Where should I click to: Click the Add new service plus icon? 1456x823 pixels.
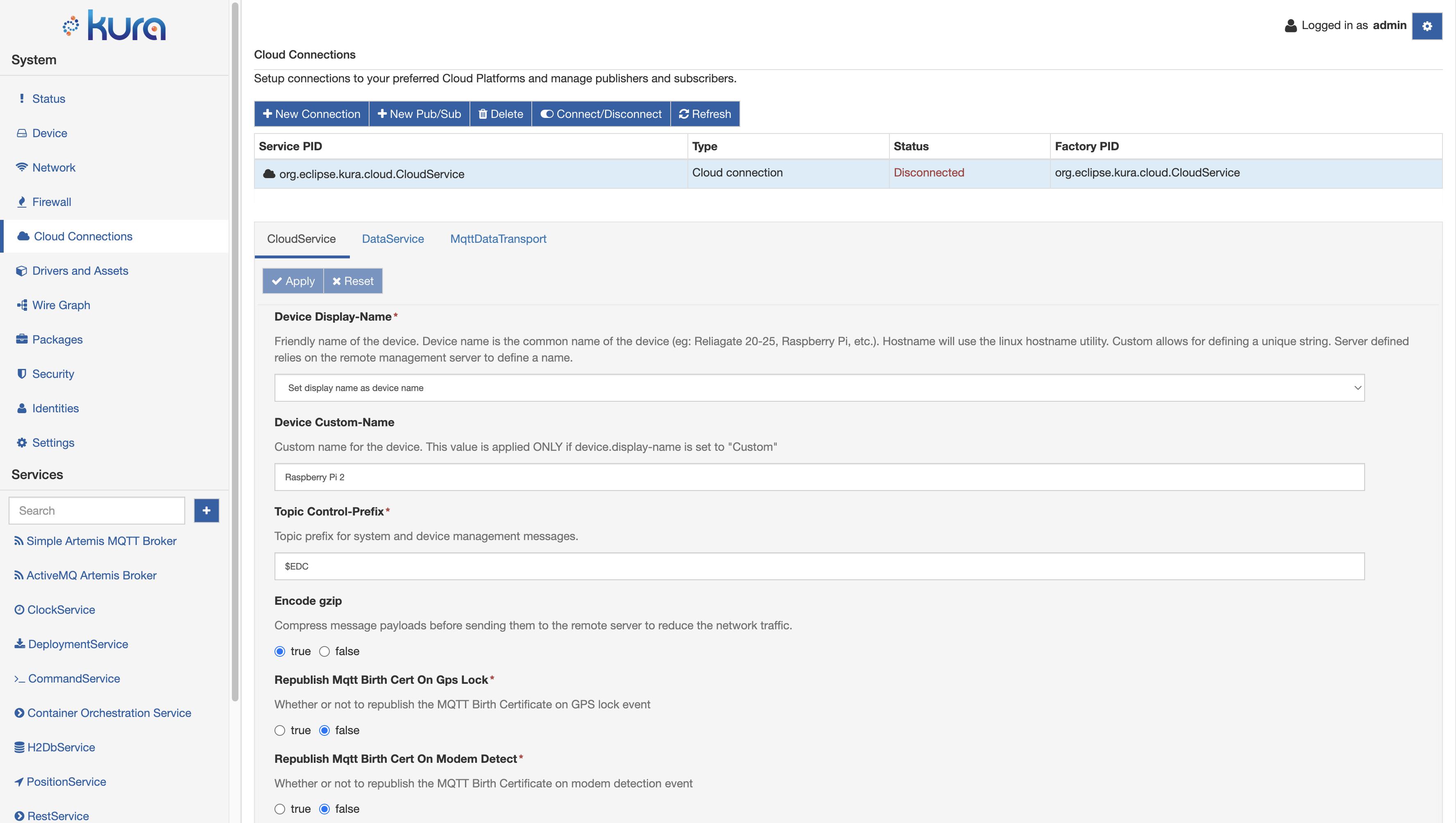(207, 510)
